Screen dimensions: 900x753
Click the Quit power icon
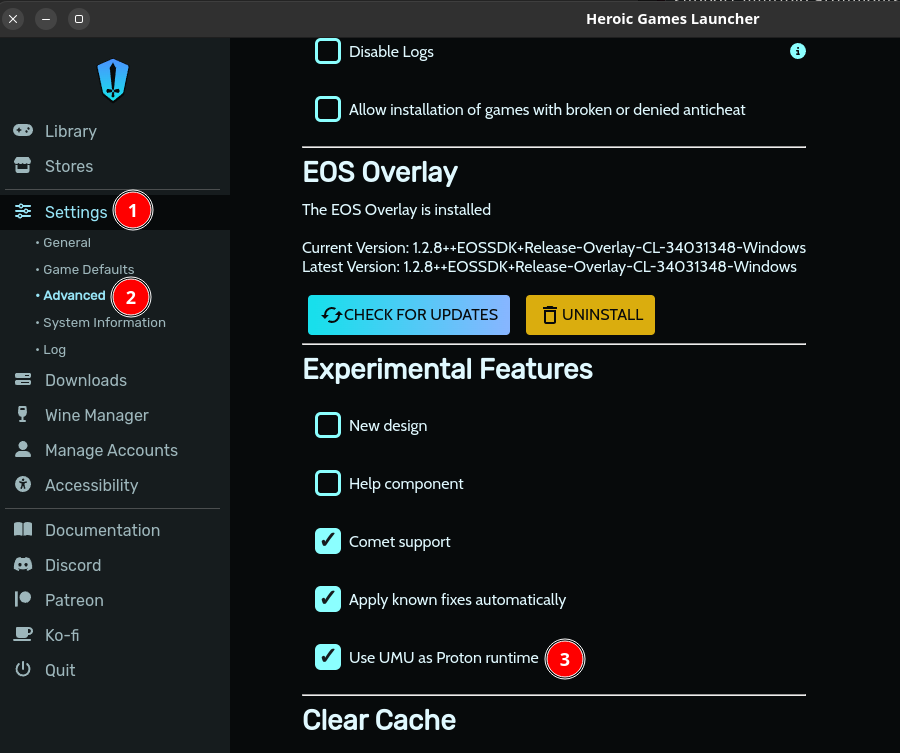tap(23, 669)
